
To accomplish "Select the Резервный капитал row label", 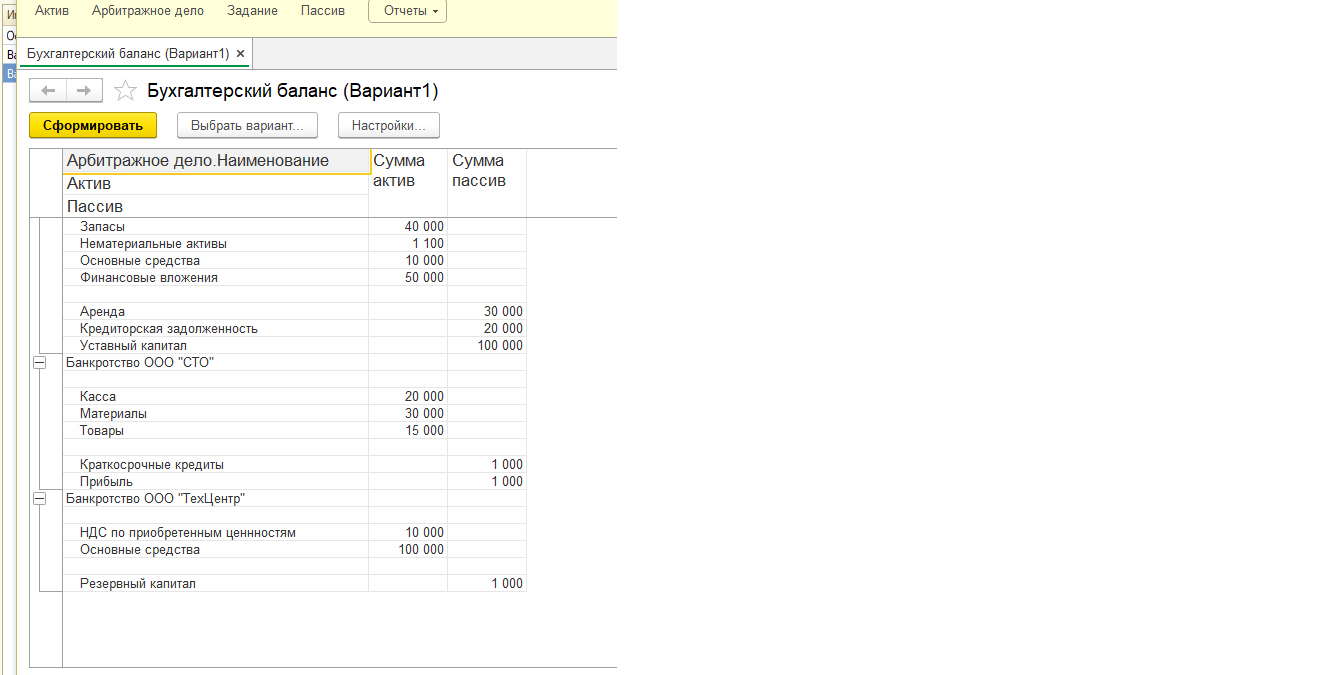I will 138,584.
